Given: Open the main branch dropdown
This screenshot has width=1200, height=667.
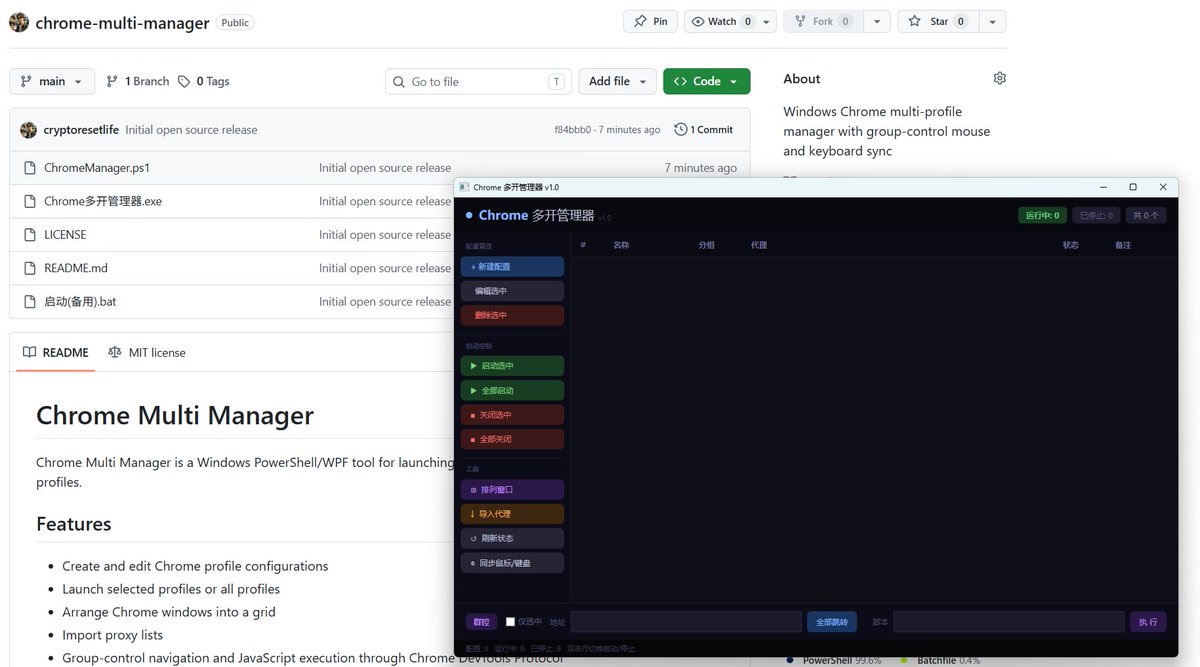Looking at the screenshot, I should point(52,81).
